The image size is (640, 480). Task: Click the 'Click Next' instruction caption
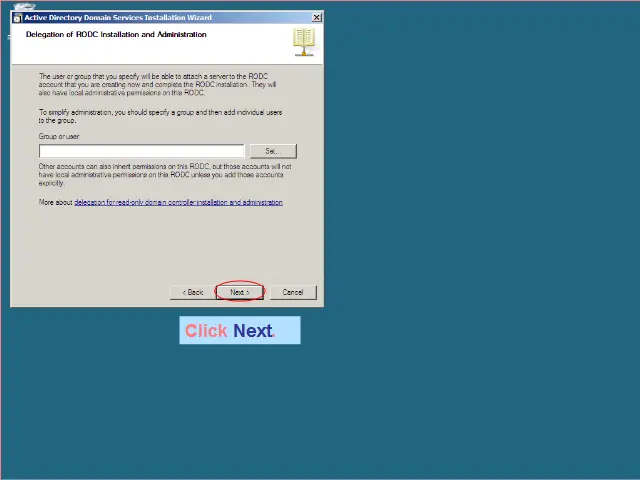coord(239,330)
